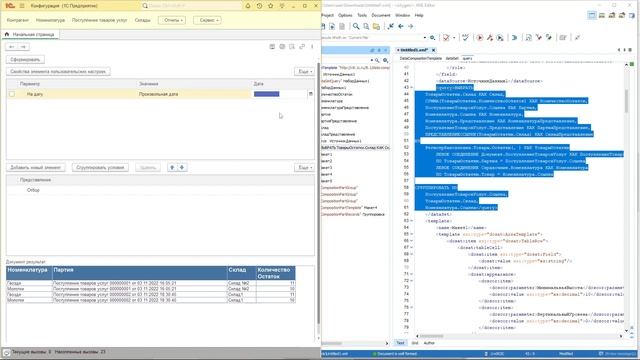Open the Сервис dropdown menu
Image resolution: width=640 pixels, height=360 pixels.
(x=207, y=20)
